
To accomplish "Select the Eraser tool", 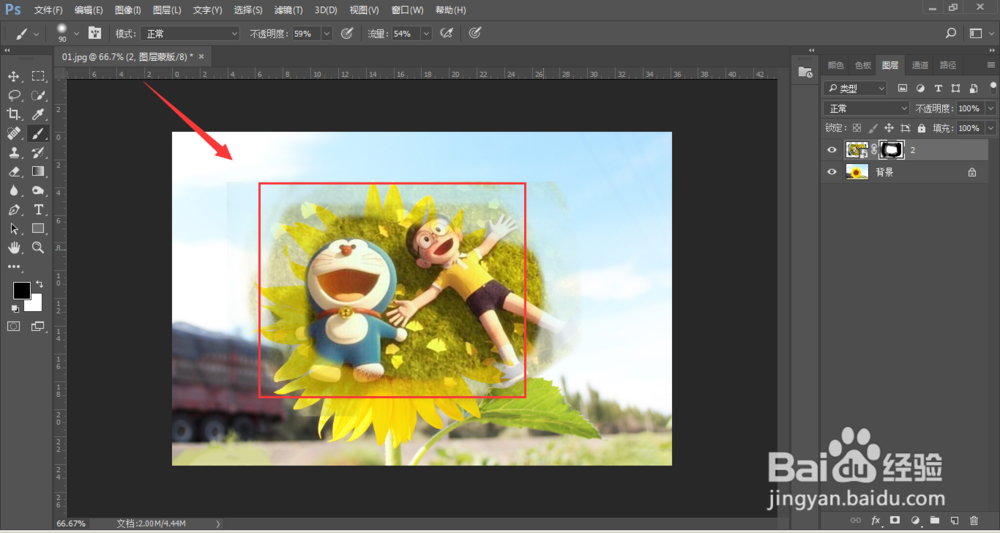I will tap(13, 172).
